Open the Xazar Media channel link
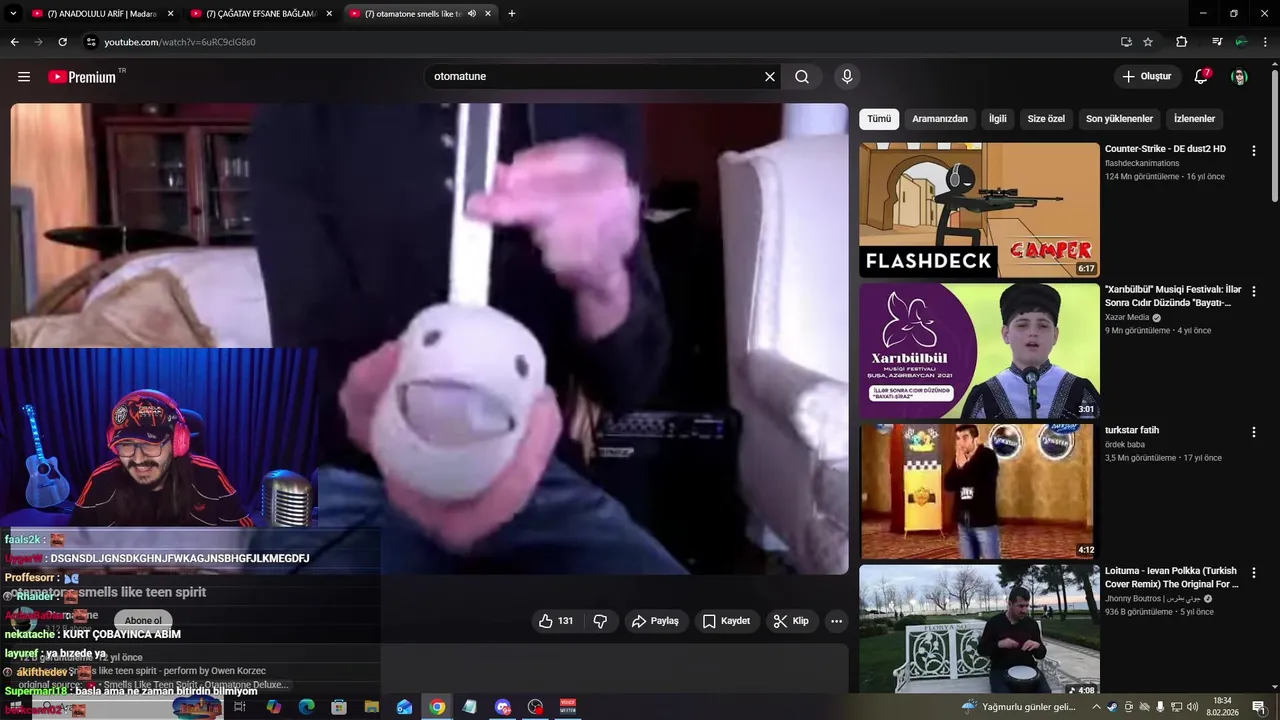The width and height of the screenshot is (1280, 720). (1127, 317)
